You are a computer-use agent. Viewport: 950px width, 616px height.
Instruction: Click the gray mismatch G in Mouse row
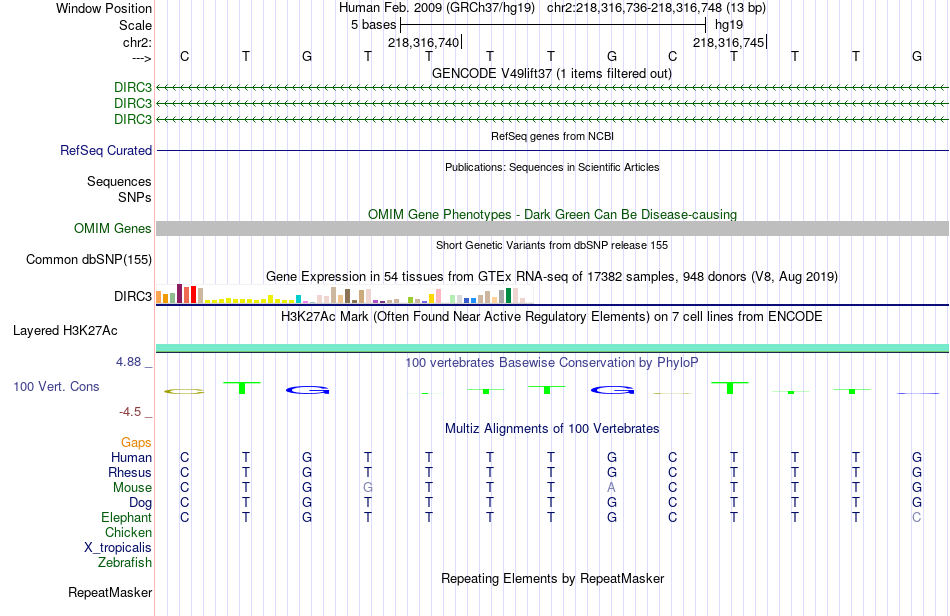coord(368,488)
